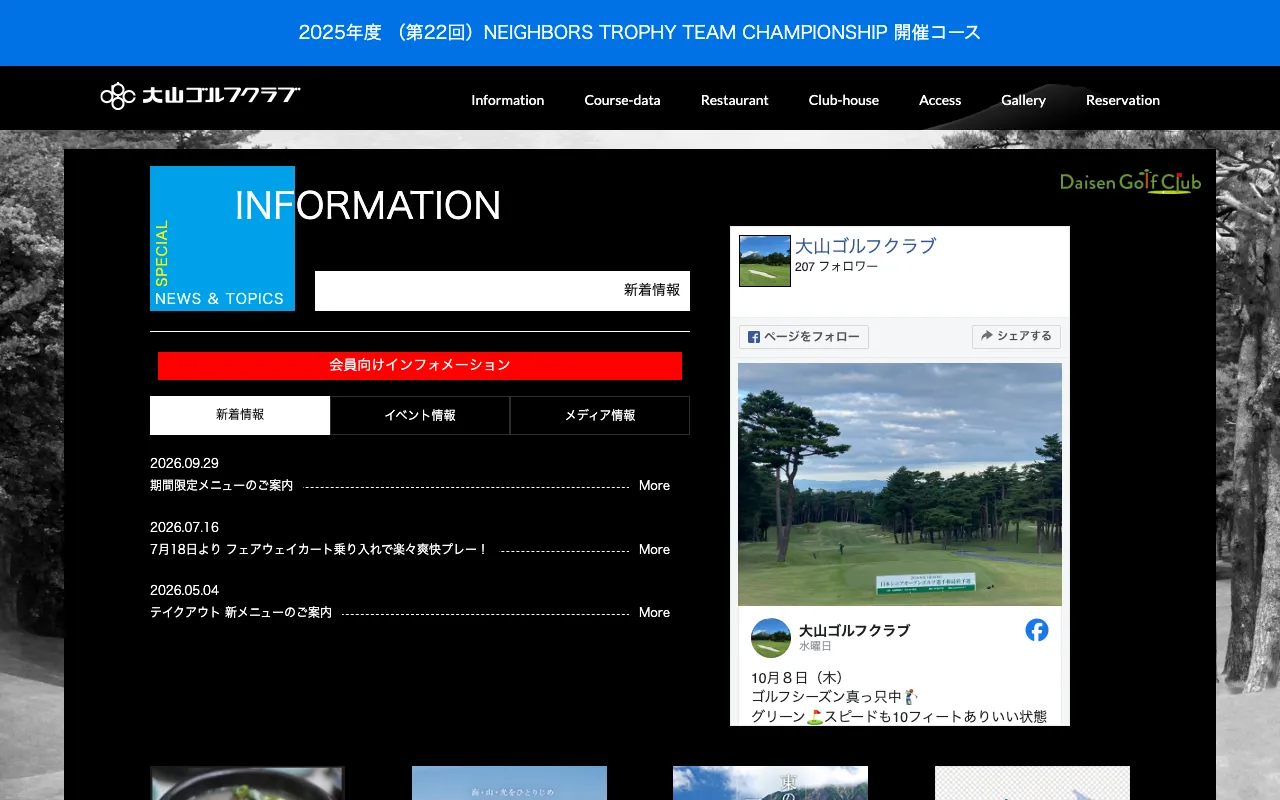Click the 大山ゴルフクラブ Facebook page title
This screenshot has width=1280, height=800.
coord(866,246)
